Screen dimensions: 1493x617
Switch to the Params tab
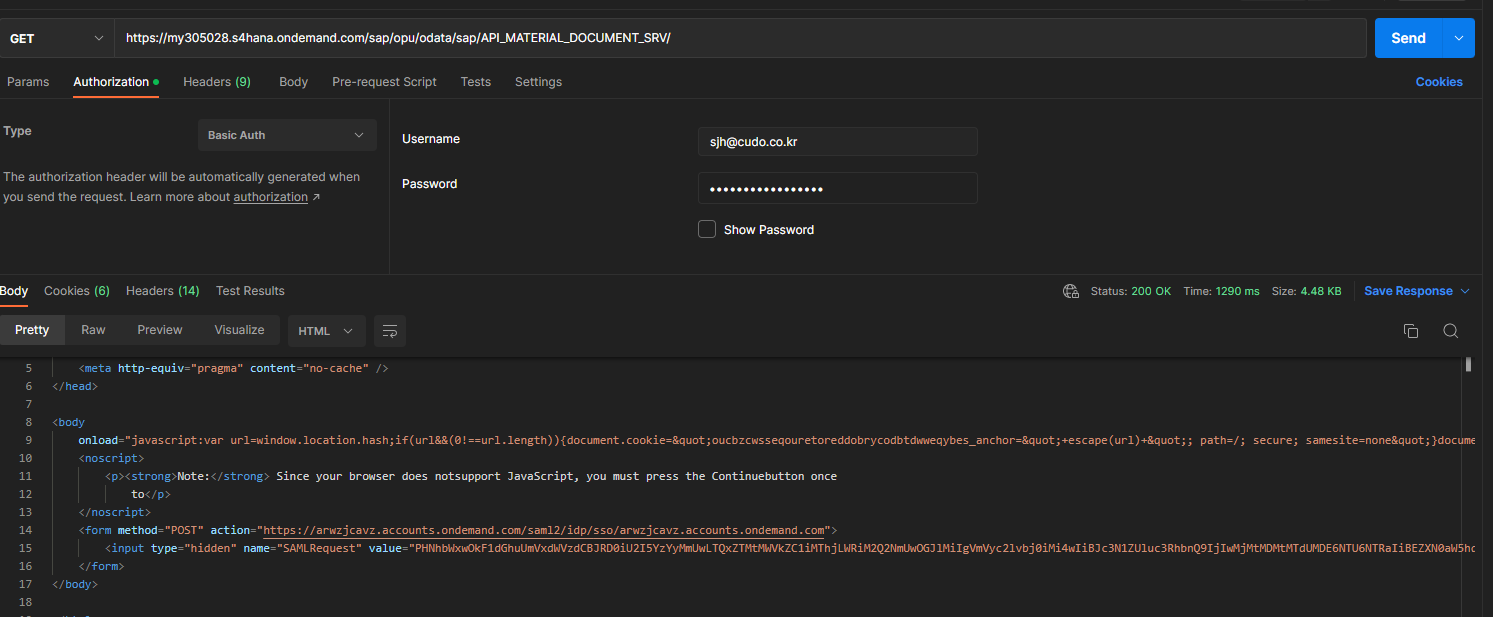click(x=28, y=82)
